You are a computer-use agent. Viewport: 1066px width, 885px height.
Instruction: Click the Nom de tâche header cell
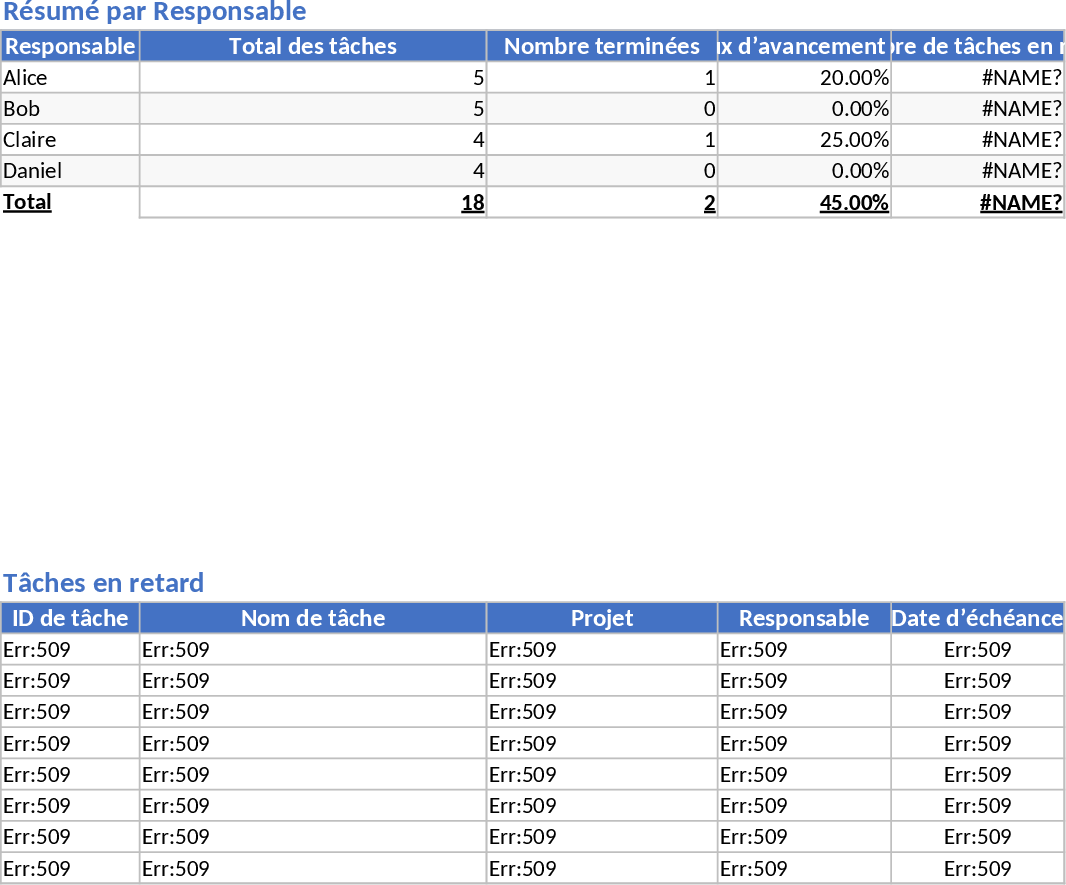(312, 618)
